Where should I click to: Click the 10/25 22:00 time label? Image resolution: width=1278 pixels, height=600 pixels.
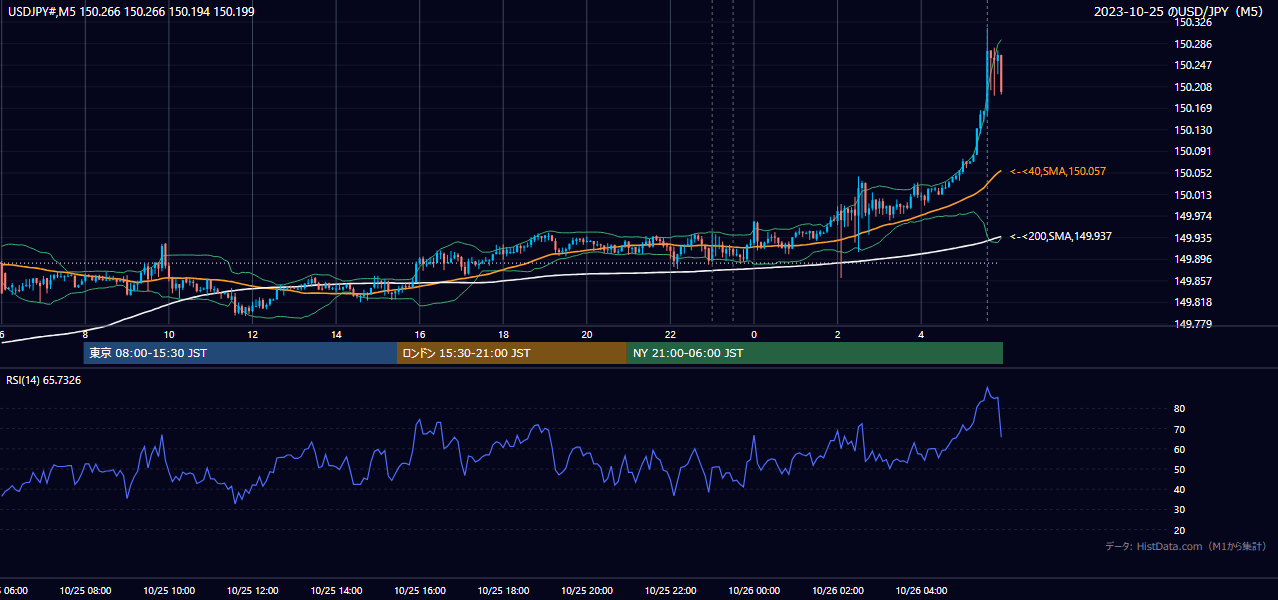click(670, 591)
